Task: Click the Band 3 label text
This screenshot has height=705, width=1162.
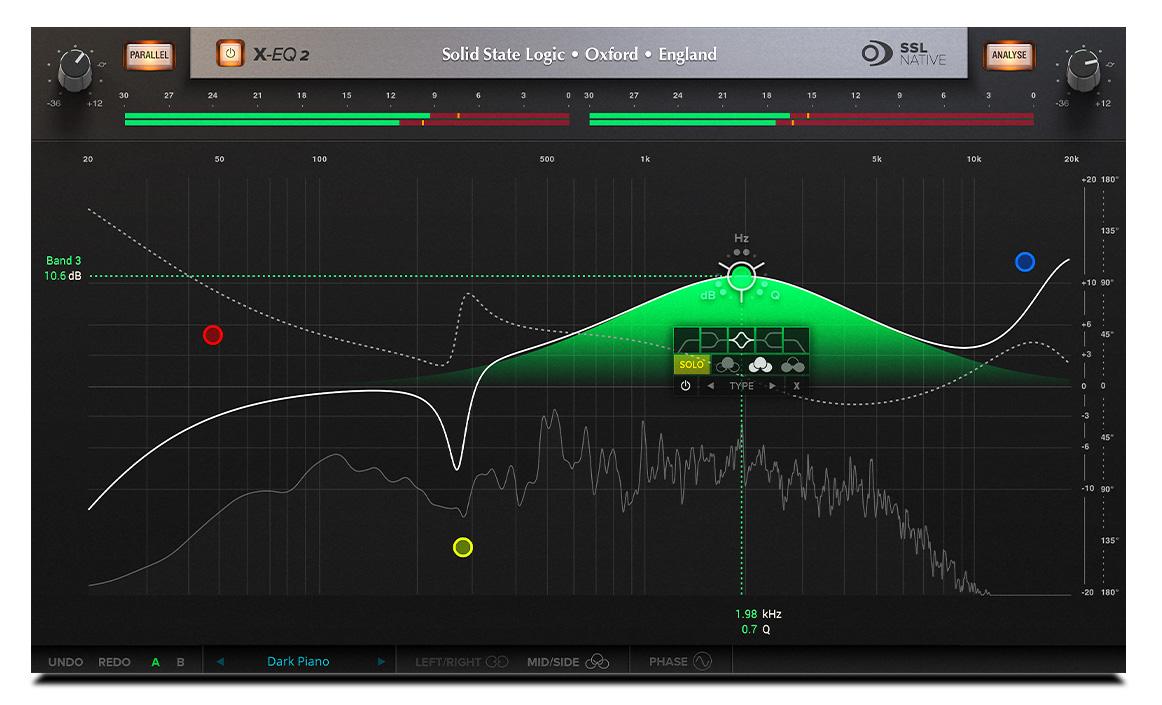Action: [x=64, y=260]
